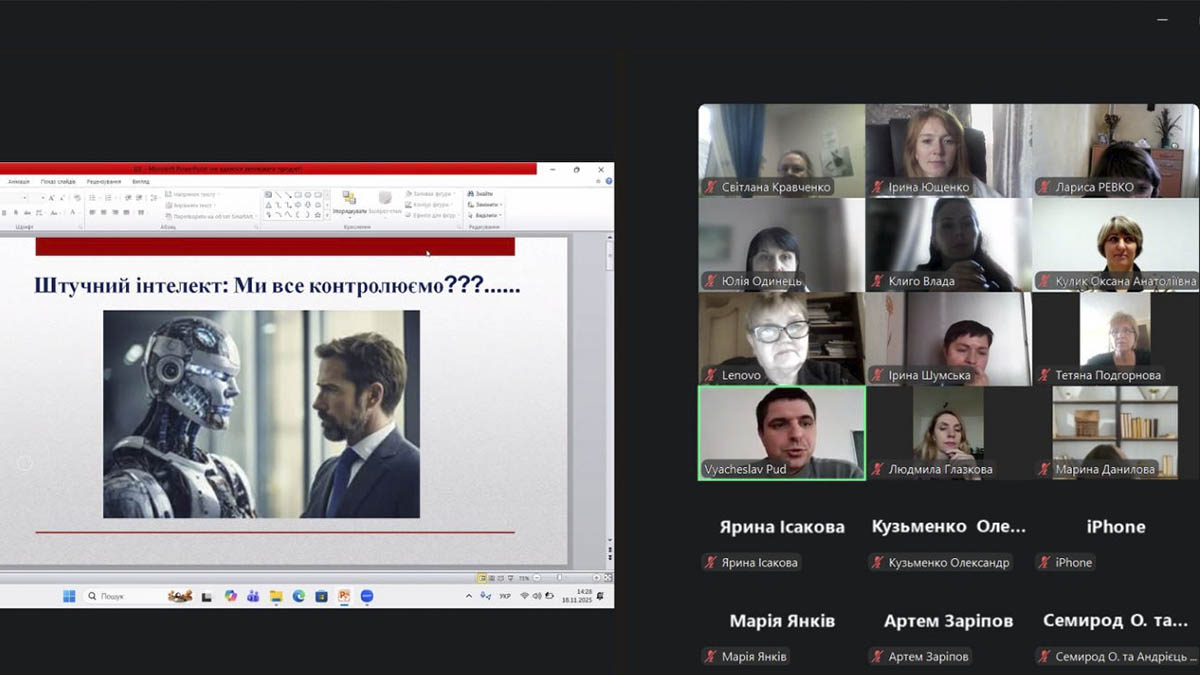This screenshot has height=675, width=1200.
Task: Show hidden system tray icons
Action: coord(469,596)
